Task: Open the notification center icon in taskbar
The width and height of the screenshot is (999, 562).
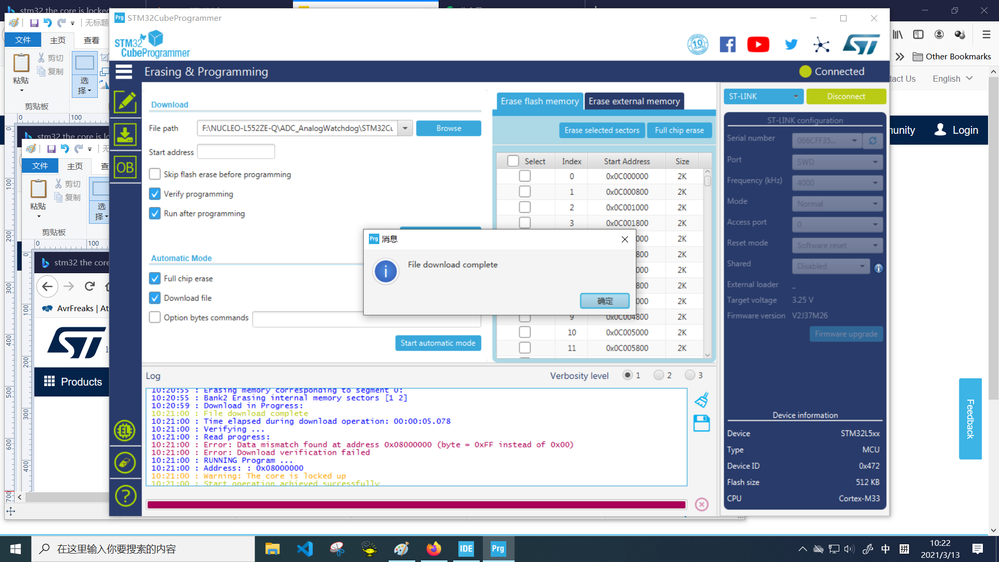Action: (x=977, y=549)
